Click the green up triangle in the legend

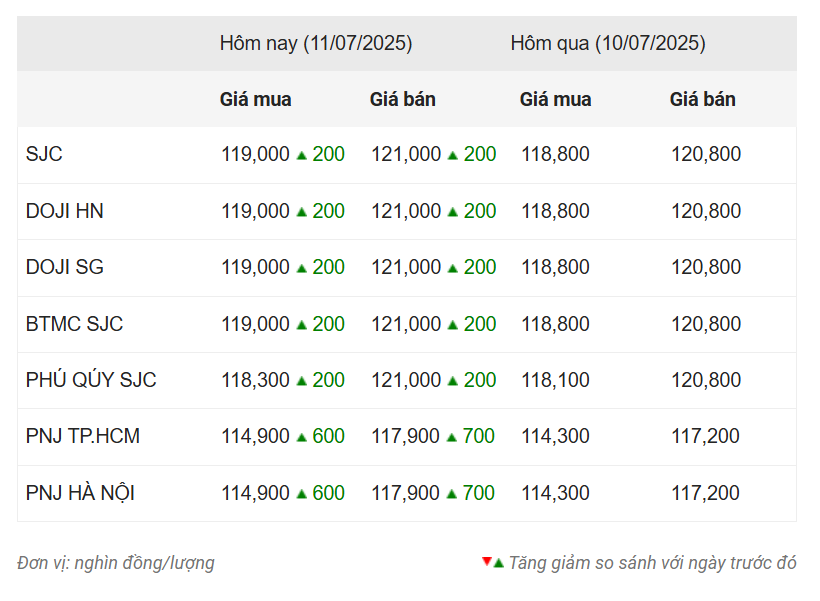click(x=498, y=563)
